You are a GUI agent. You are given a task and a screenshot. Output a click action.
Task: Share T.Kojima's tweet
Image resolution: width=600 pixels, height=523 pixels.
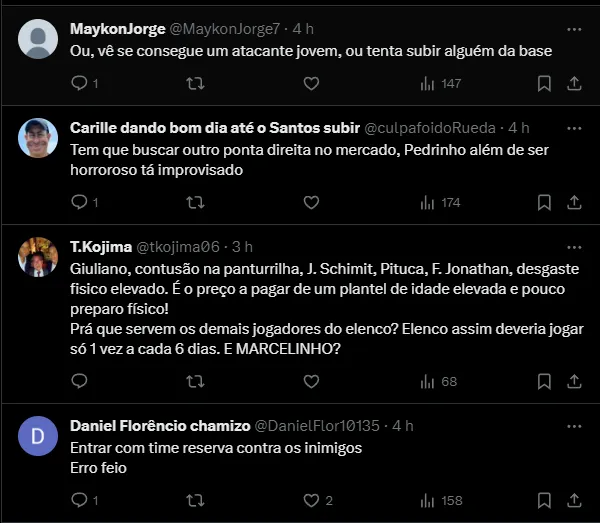coord(575,381)
